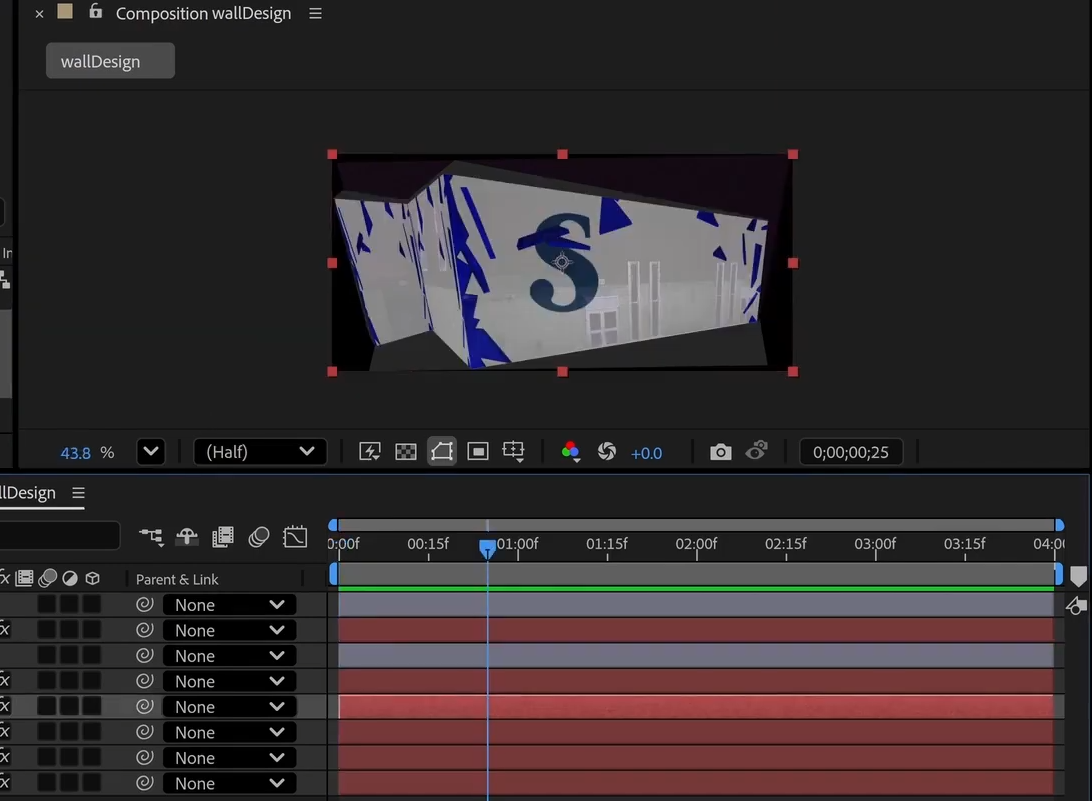Open the Fast Previews options

tap(369, 451)
